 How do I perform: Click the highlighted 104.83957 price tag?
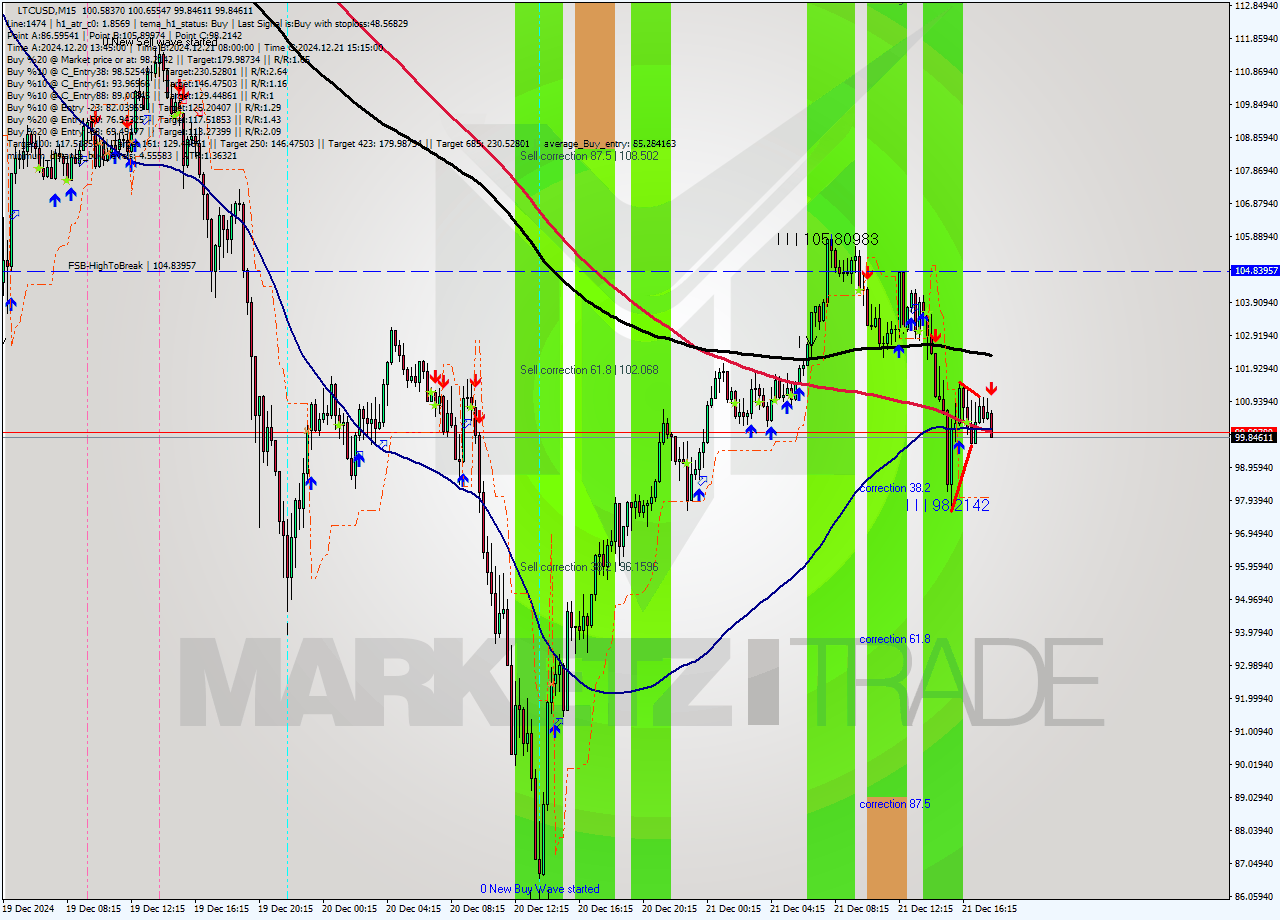pos(1254,271)
